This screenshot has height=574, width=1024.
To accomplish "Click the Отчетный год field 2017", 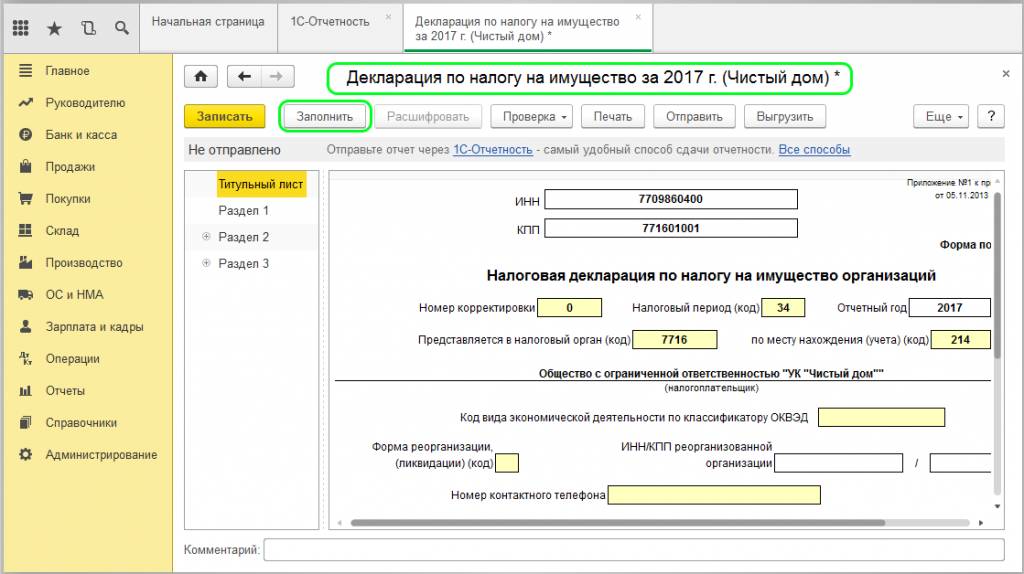I will [x=950, y=308].
